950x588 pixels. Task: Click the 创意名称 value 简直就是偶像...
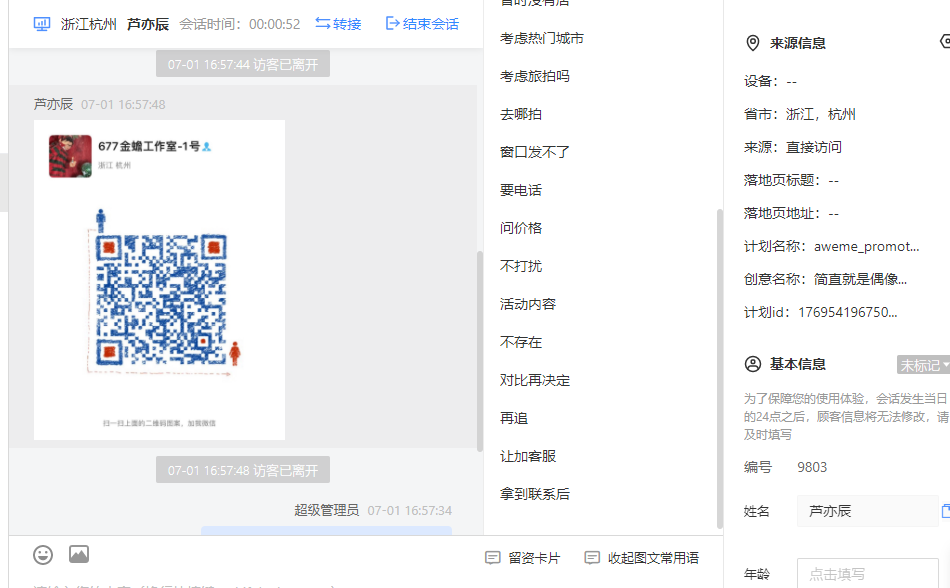(860, 279)
